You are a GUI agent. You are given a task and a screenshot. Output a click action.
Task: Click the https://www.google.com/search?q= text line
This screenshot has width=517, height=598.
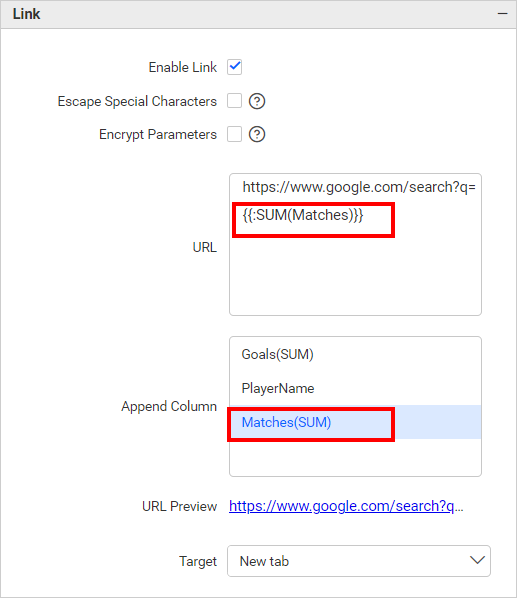[359, 187]
